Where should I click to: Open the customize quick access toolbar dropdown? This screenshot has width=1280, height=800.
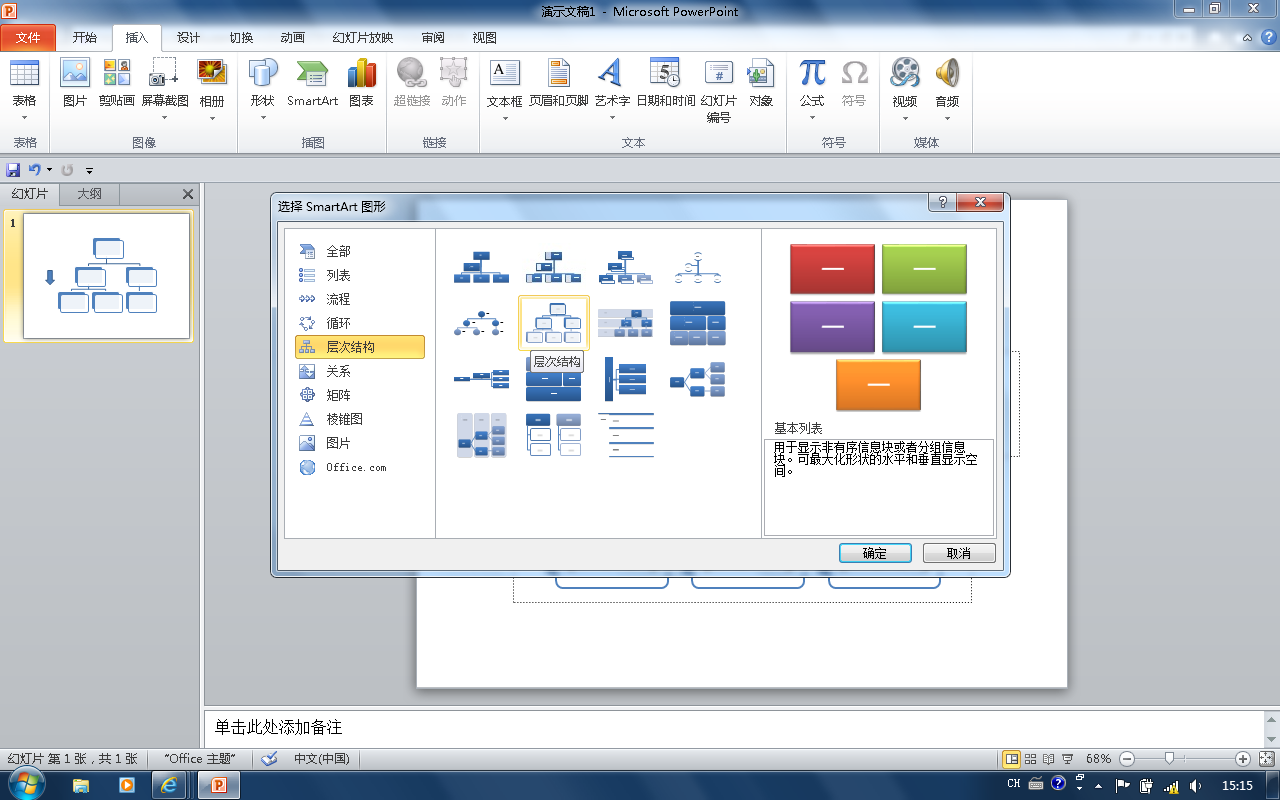(89, 171)
